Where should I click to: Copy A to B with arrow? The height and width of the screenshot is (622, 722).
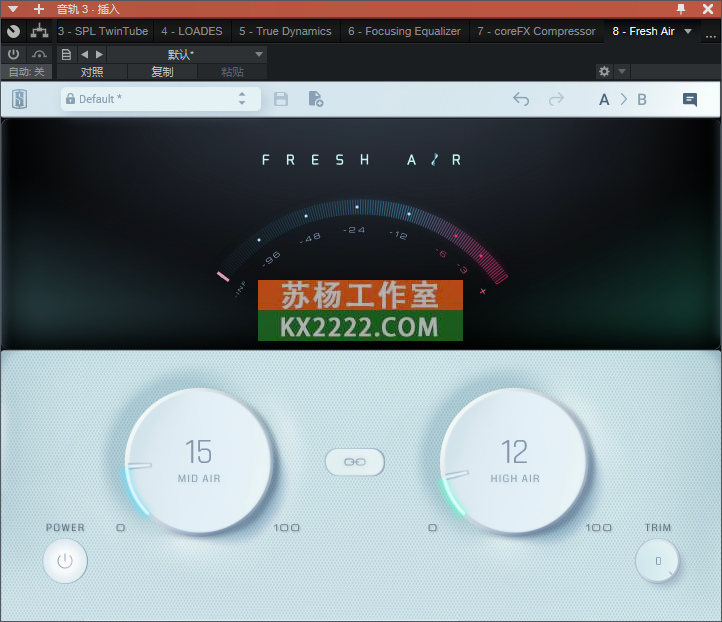pyautogui.click(x=623, y=99)
